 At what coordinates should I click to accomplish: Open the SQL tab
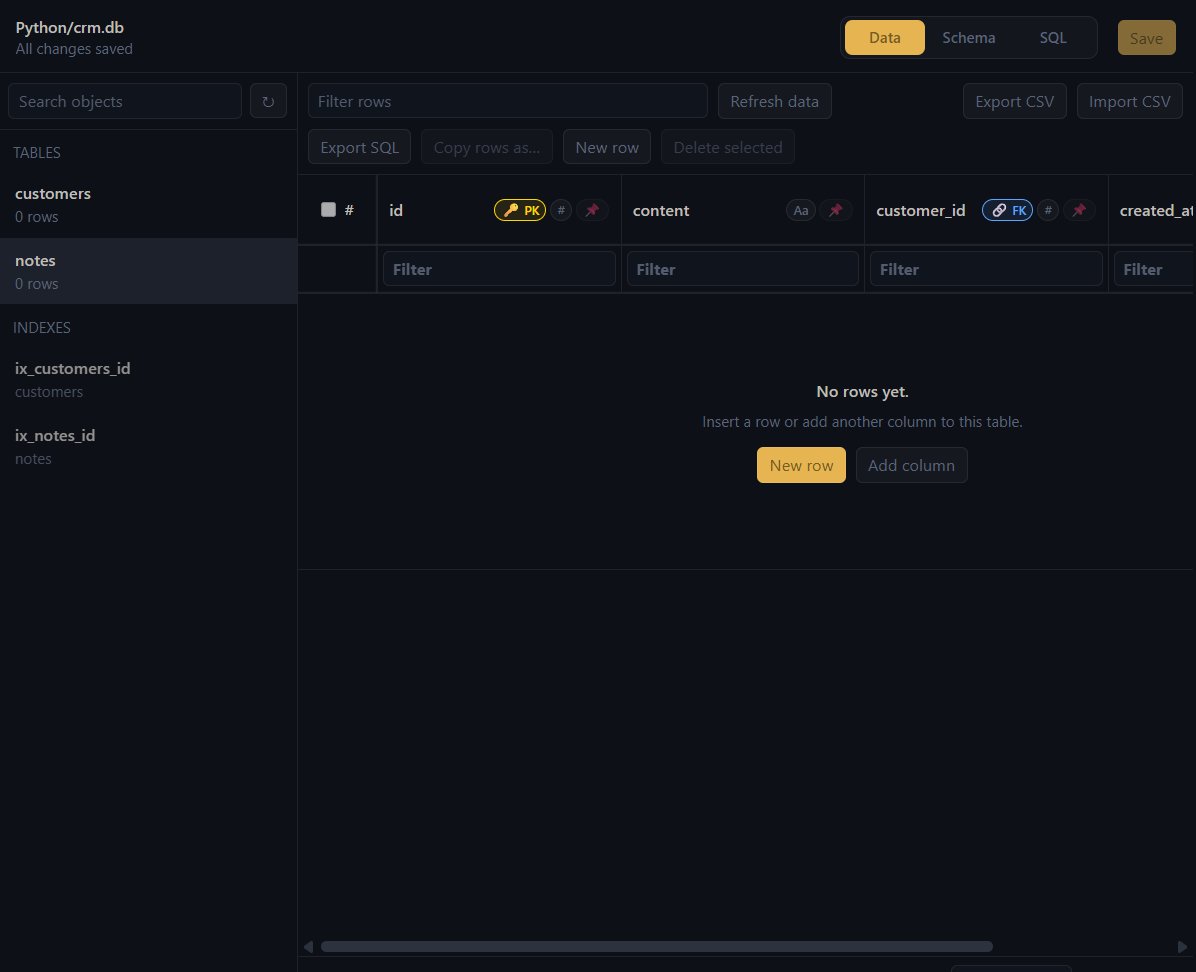coord(1053,37)
